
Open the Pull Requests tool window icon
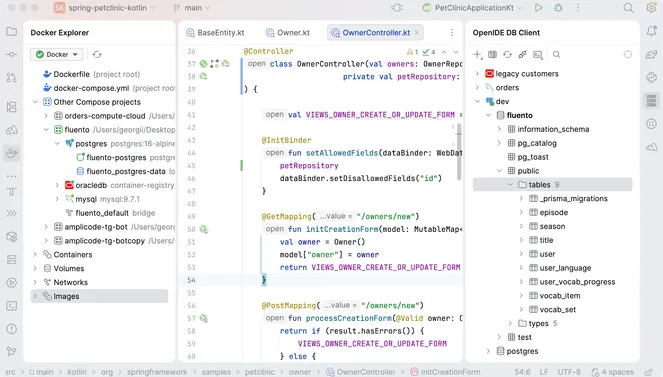pos(12,77)
